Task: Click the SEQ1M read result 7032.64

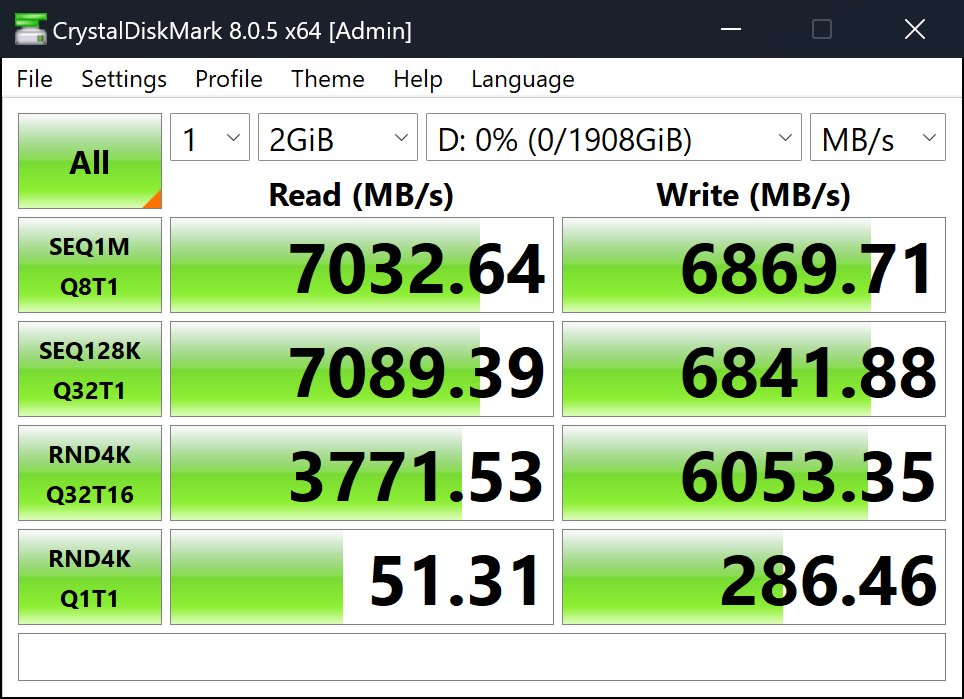Action: pyautogui.click(x=362, y=266)
